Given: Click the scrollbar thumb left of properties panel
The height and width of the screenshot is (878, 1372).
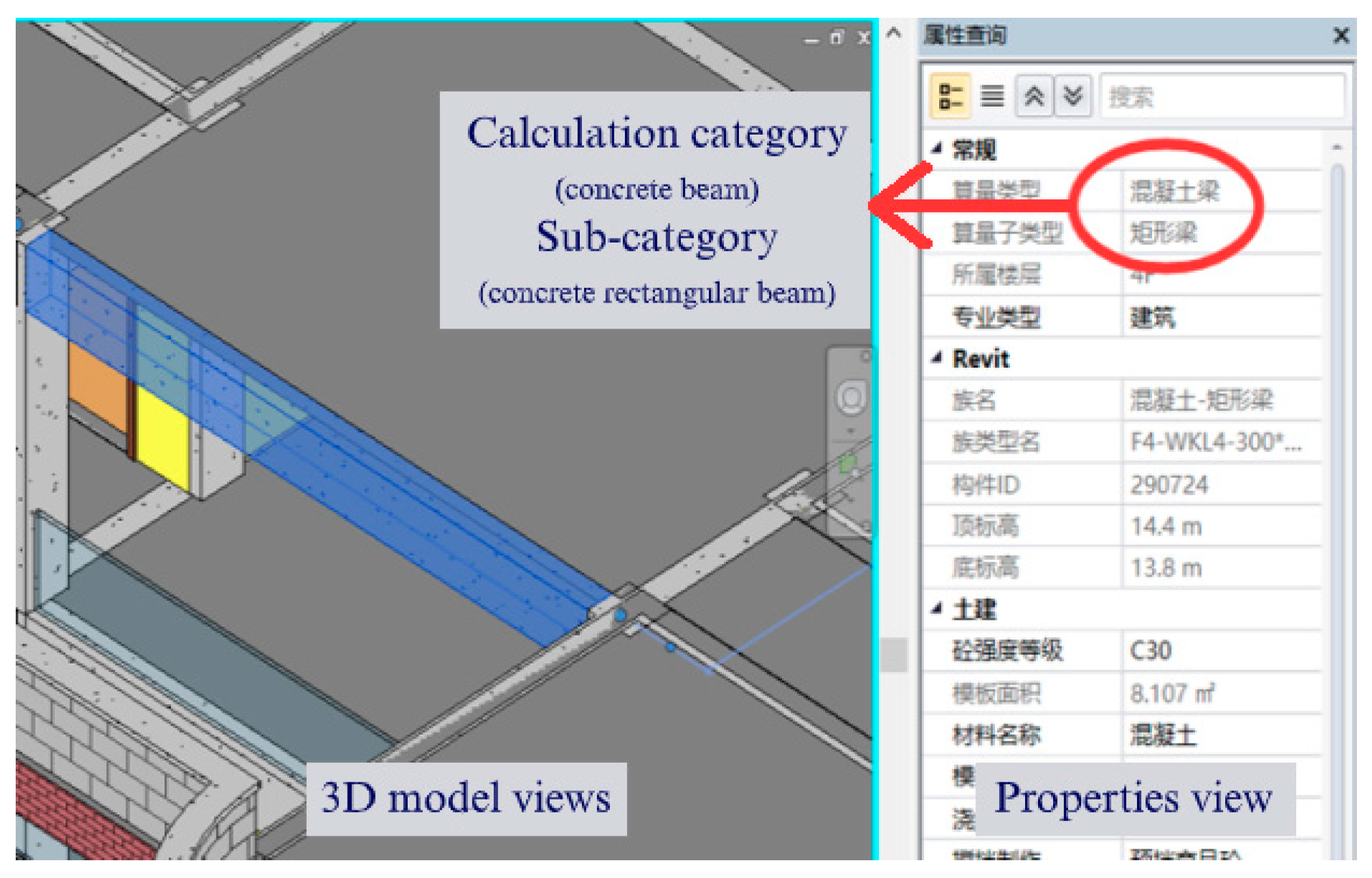Looking at the screenshot, I should click(x=893, y=655).
